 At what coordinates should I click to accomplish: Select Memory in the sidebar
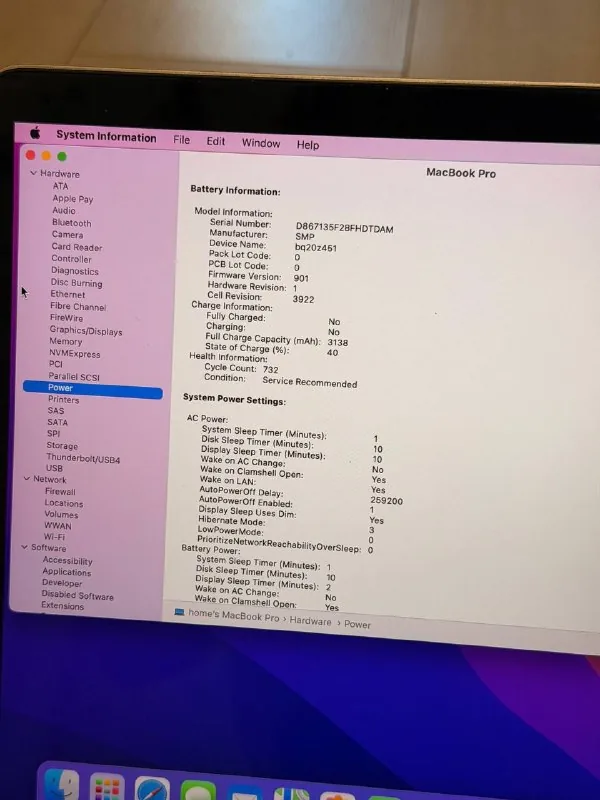pyautogui.click(x=65, y=341)
